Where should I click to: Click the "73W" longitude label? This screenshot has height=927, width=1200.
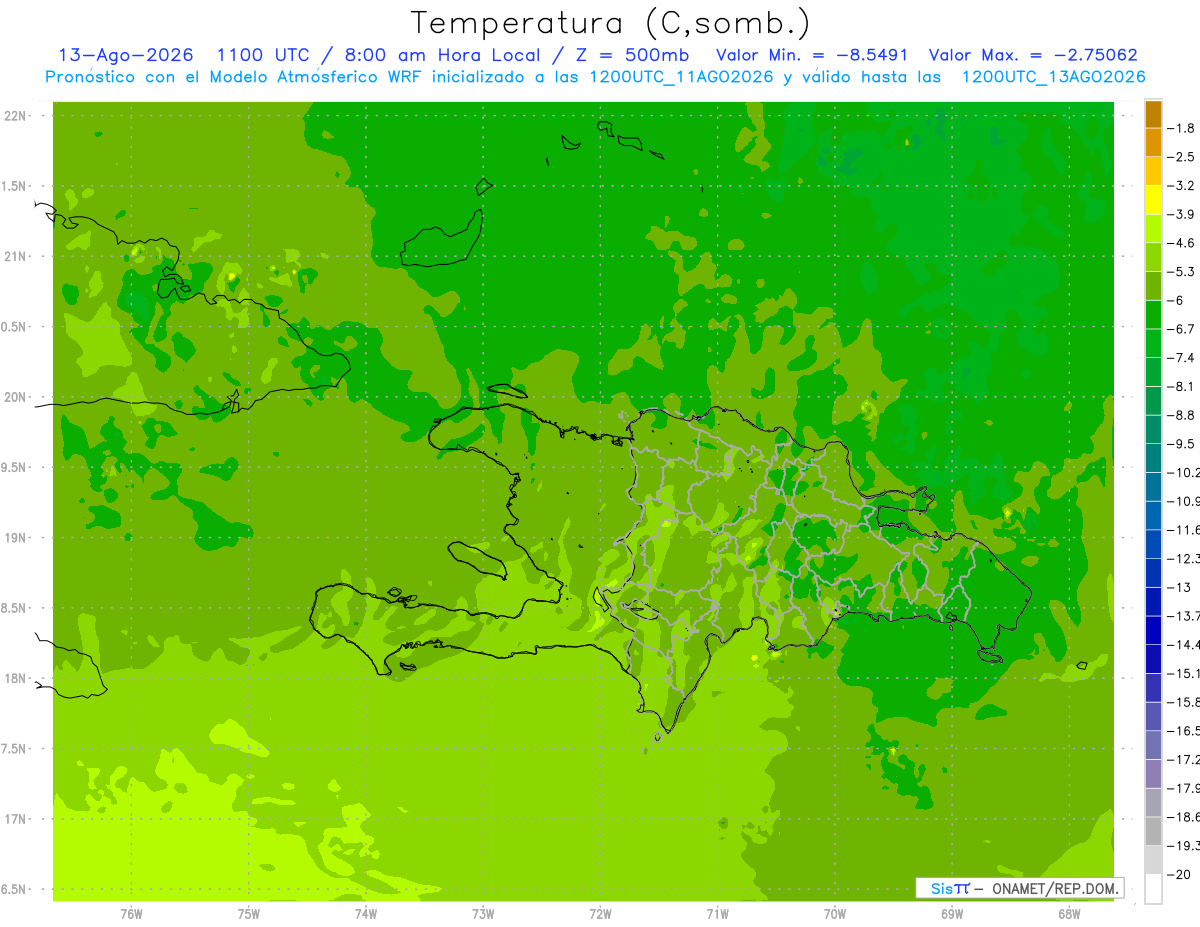[x=483, y=913]
